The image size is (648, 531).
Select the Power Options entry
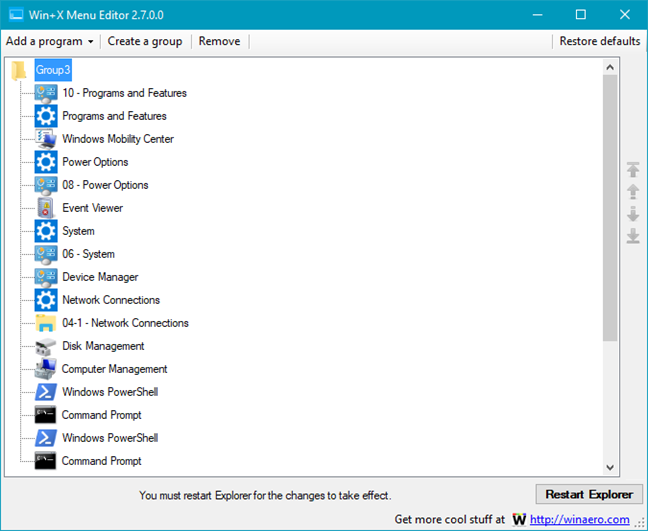coord(95,162)
